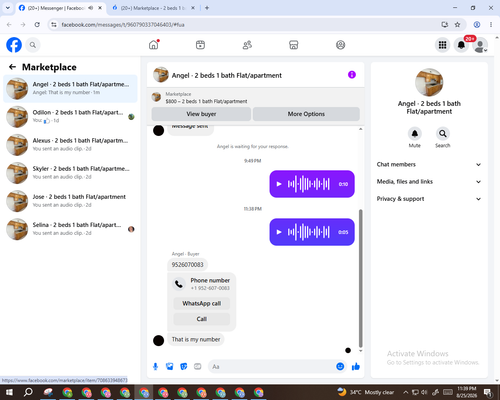The width and height of the screenshot is (500, 400).
Task: Click the View buyer button
Action: pos(201,114)
